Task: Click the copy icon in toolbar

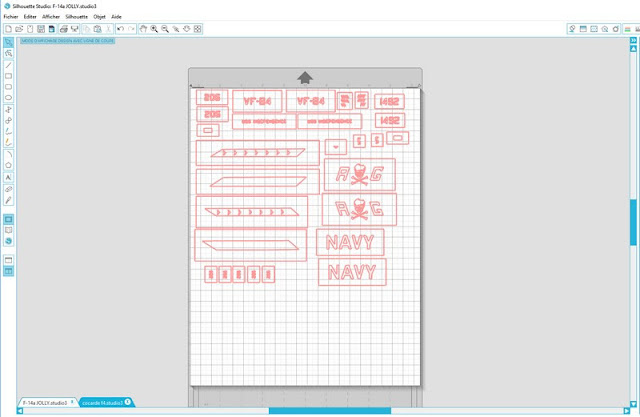Action: point(87,29)
